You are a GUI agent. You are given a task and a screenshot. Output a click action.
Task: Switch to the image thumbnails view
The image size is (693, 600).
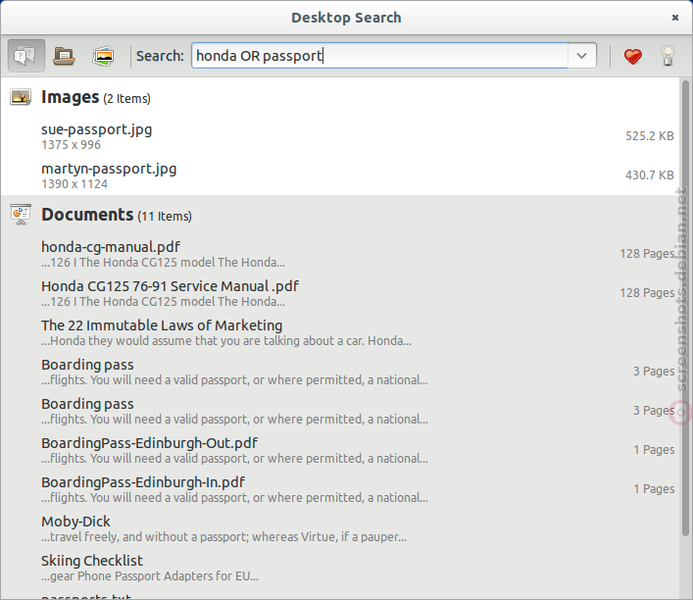click(103, 56)
